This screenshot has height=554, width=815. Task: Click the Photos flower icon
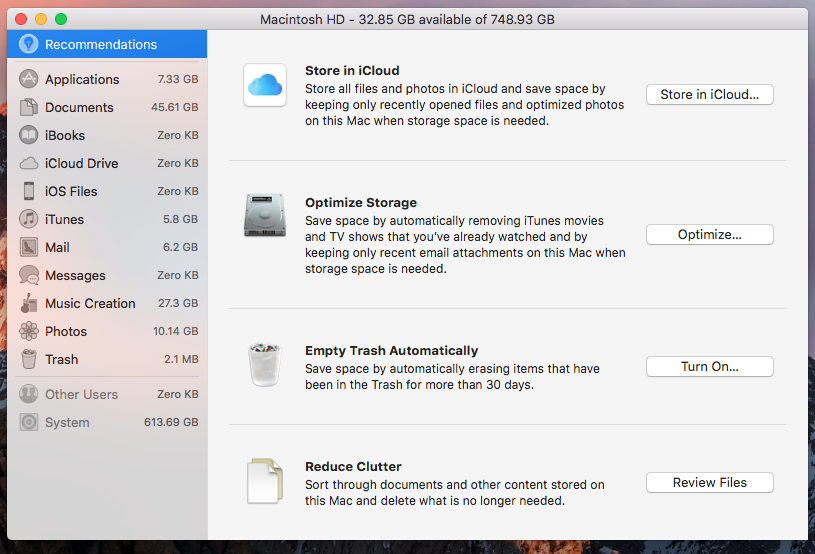pyautogui.click(x=29, y=331)
